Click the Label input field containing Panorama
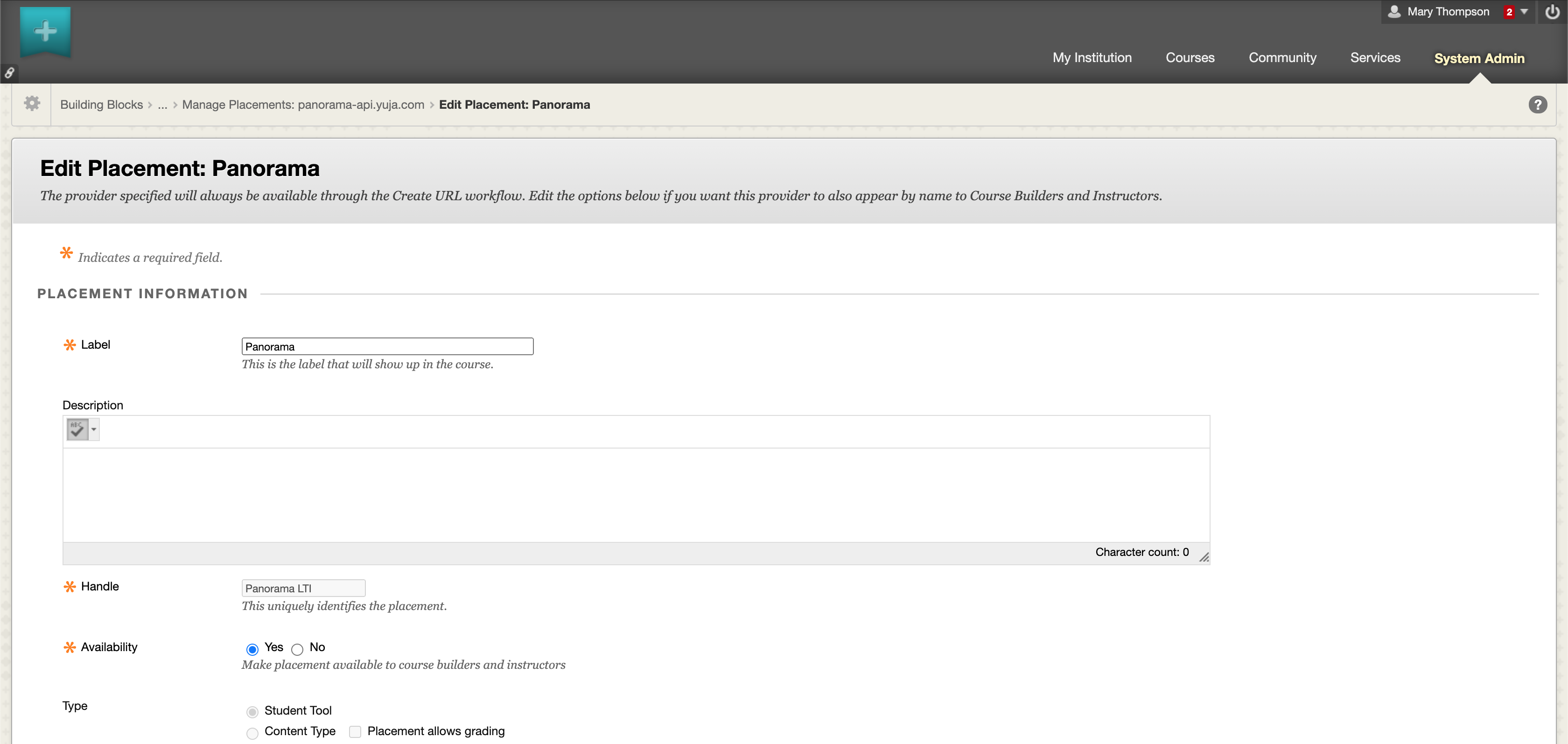Image resolution: width=1568 pixels, height=744 pixels. [387, 346]
